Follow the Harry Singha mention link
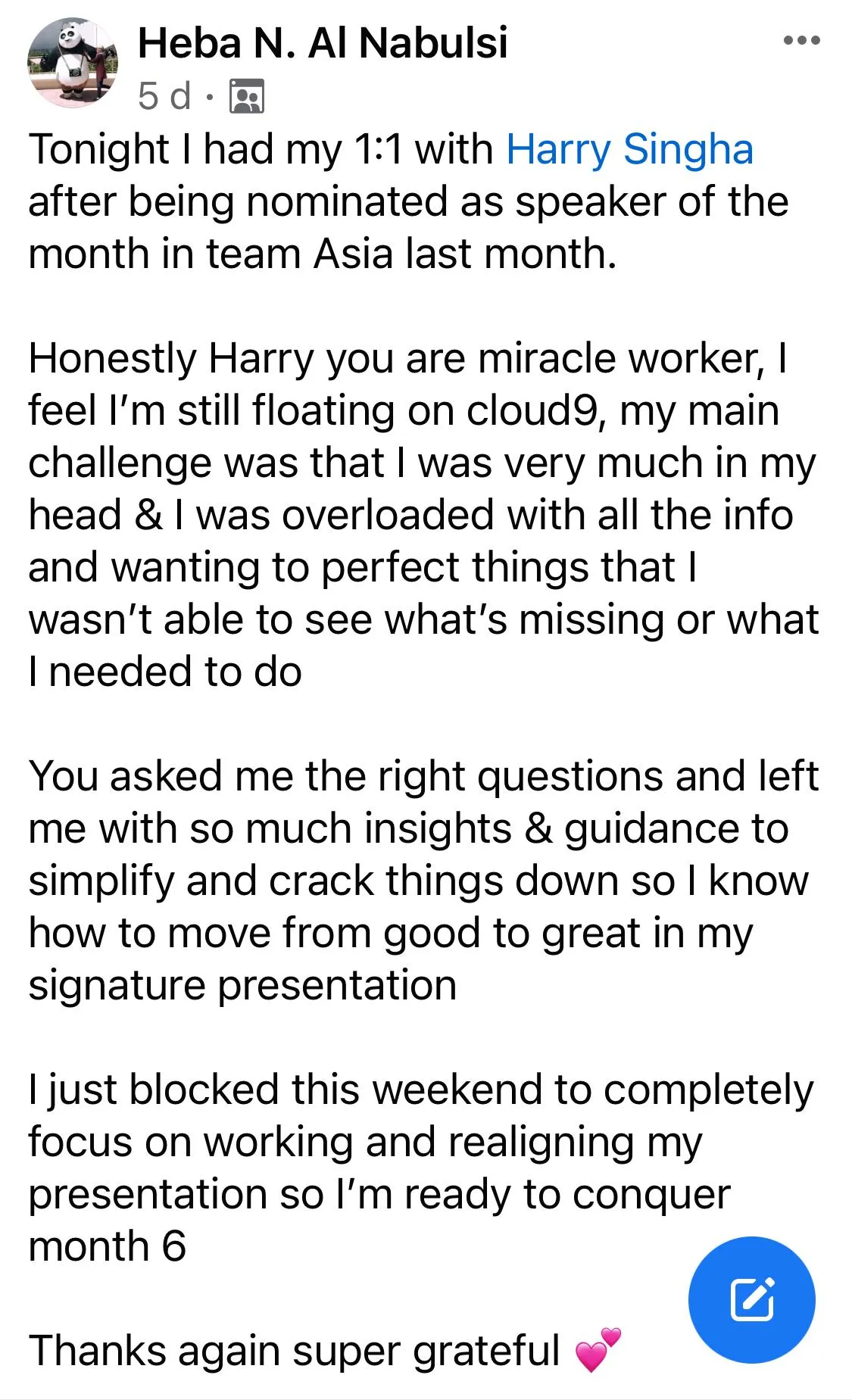Viewport: 852px width, 1400px height. click(x=629, y=148)
